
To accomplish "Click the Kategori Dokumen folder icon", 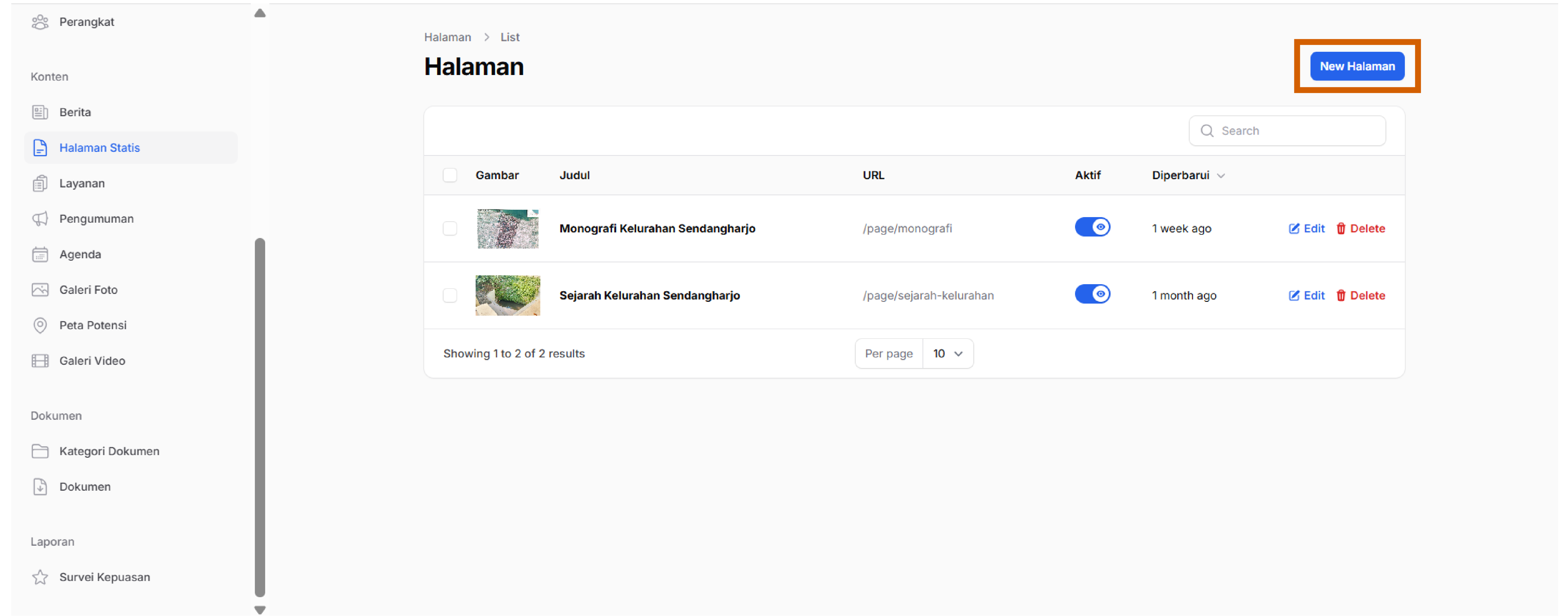I will point(40,451).
